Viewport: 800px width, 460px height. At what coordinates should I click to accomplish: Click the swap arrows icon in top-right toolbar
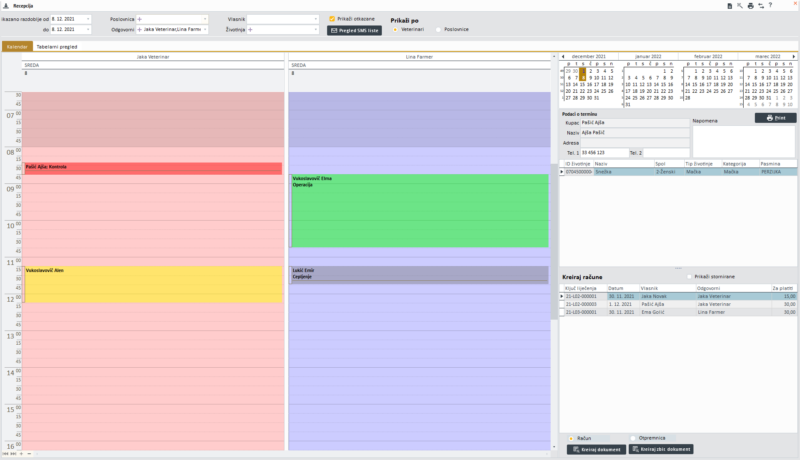761,6
